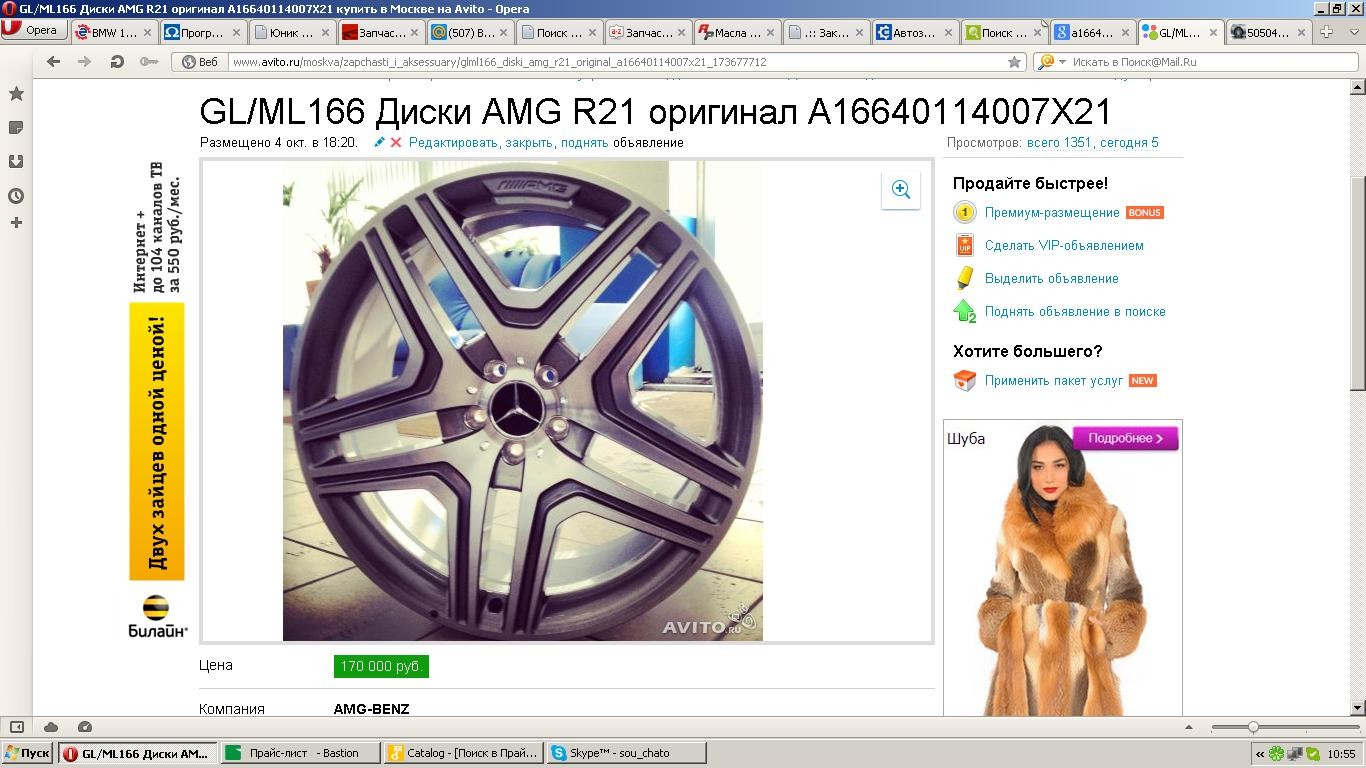The image size is (1366, 768).
Task: Click the red X delete-listing icon
Action: 396,143
